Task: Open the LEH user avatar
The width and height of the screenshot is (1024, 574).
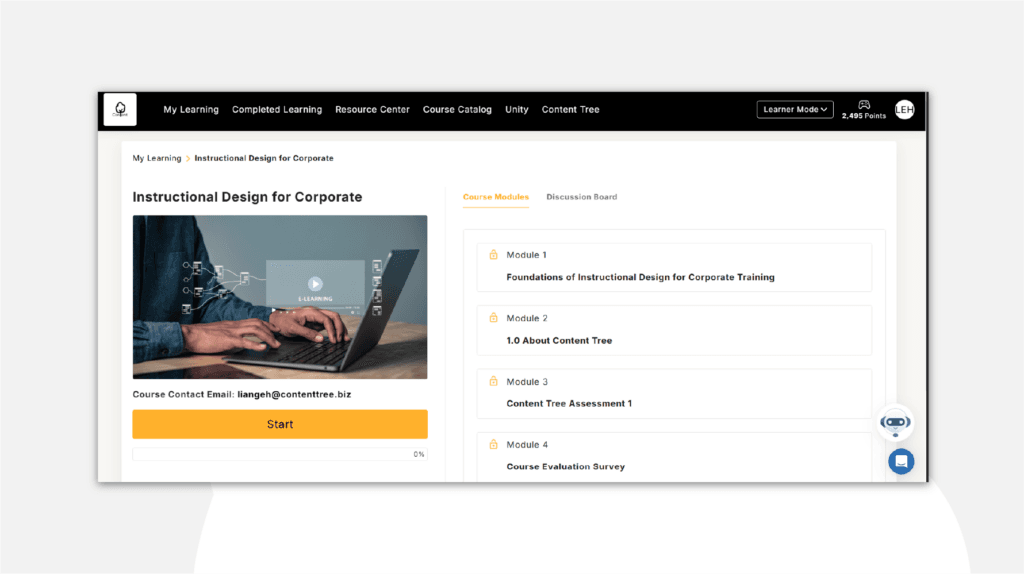Action: click(904, 110)
